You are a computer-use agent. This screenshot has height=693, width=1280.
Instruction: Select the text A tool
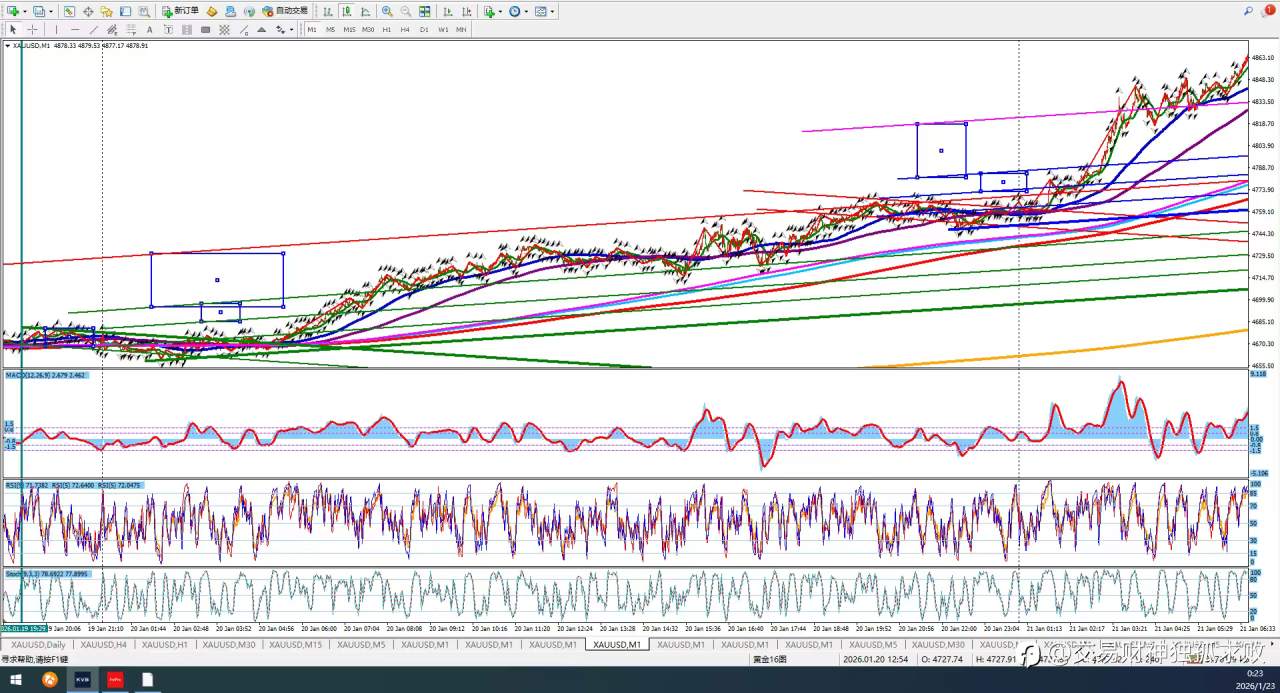point(149,29)
